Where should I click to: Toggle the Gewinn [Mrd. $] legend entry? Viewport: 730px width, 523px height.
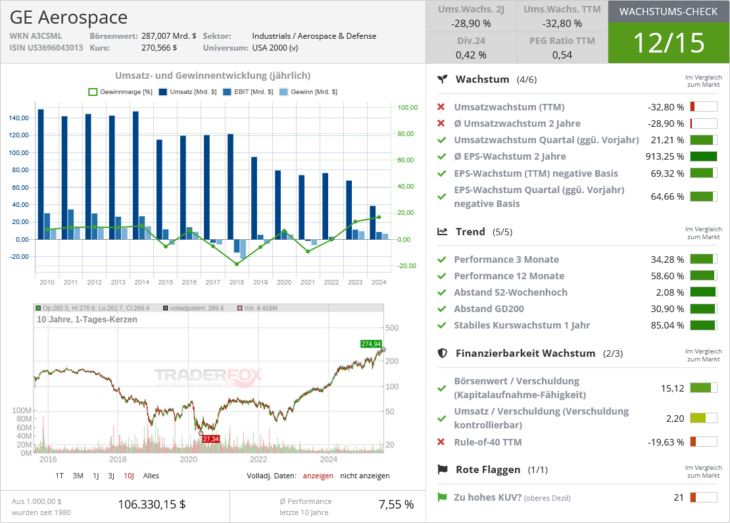coord(308,92)
